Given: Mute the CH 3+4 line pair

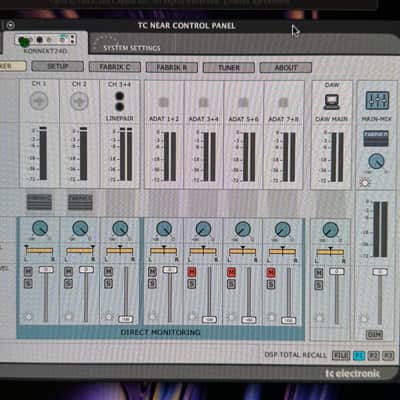Looking at the screenshot, I should (x=108, y=272).
